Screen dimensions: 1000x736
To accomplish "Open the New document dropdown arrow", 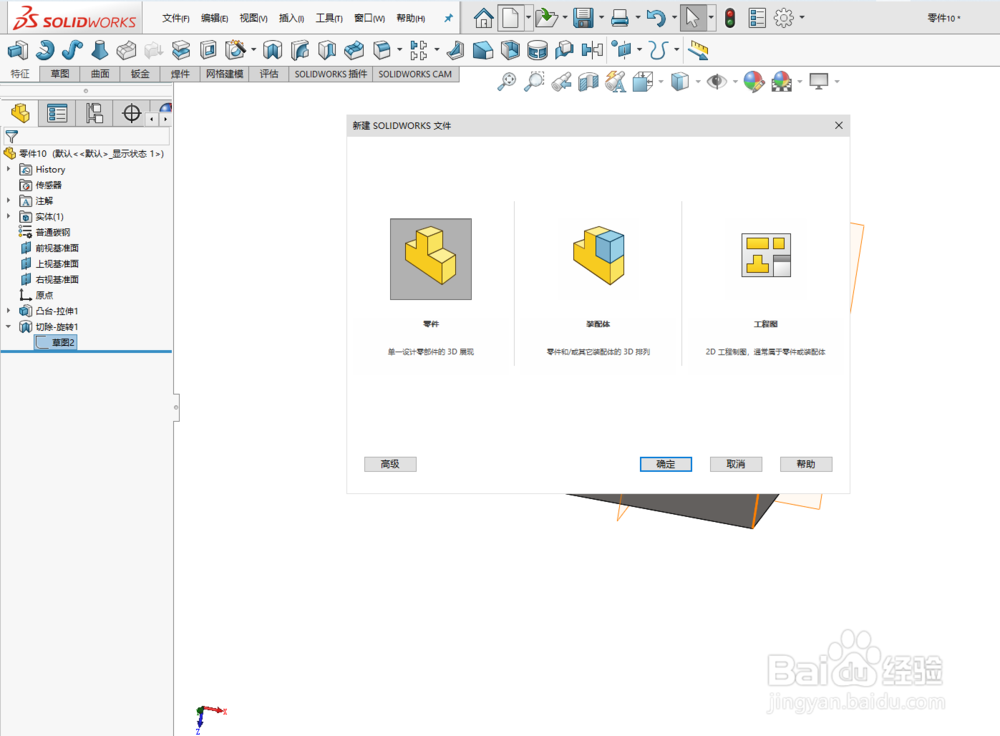I will (528, 18).
